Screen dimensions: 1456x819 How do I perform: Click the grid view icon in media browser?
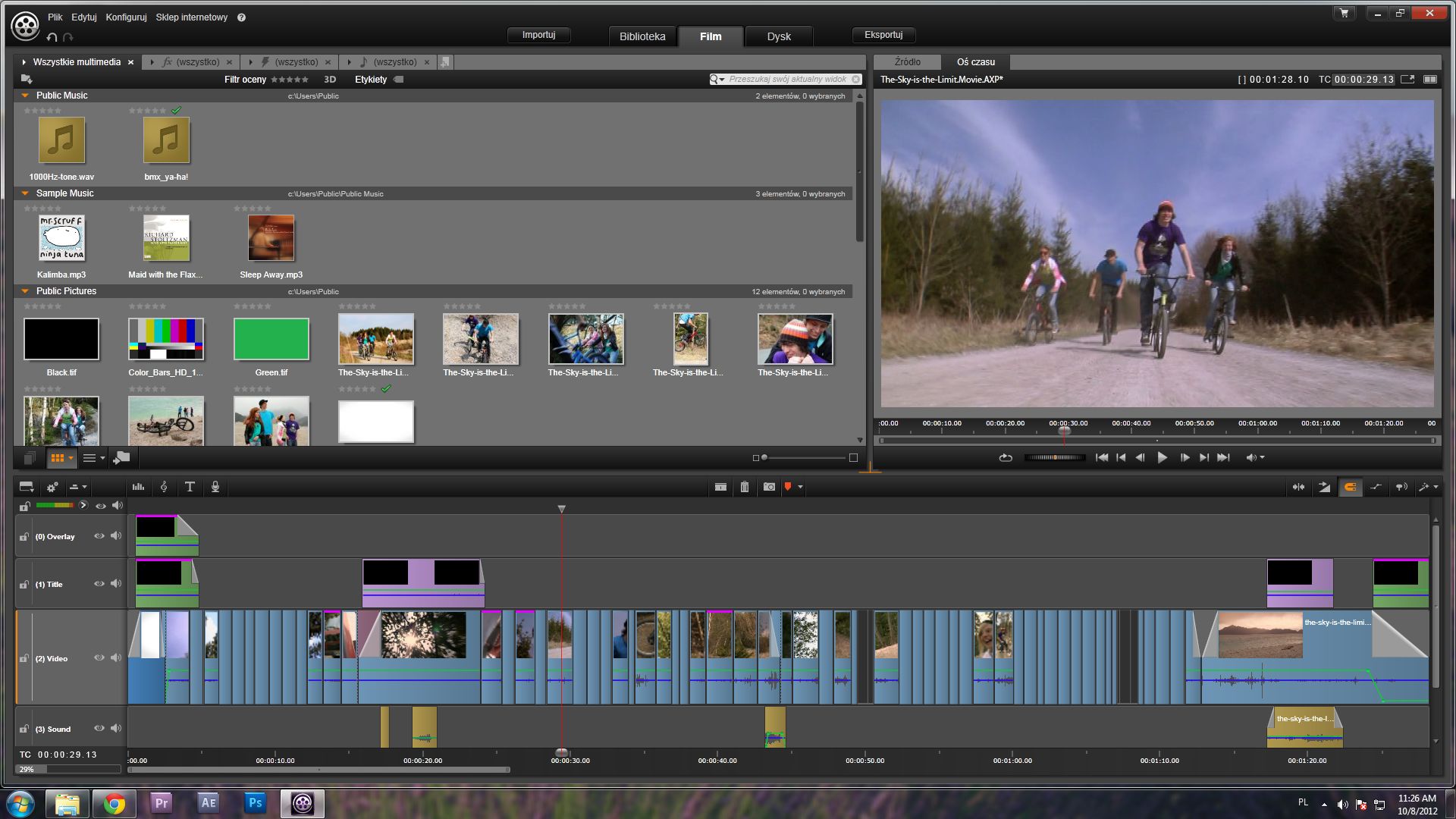(57, 458)
